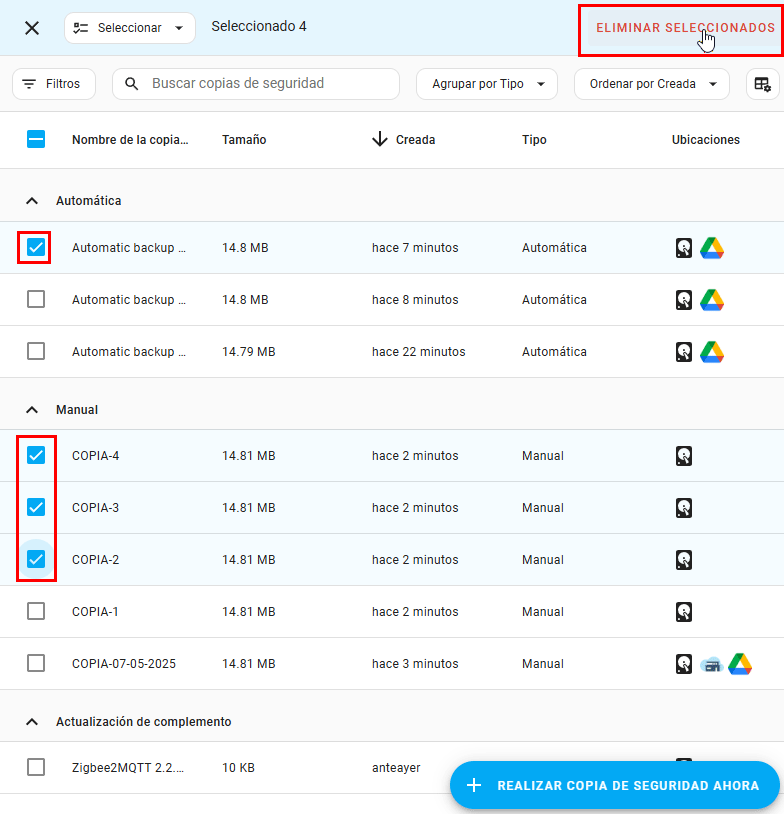Open the Seleccionar dropdown

click(129, 28)
